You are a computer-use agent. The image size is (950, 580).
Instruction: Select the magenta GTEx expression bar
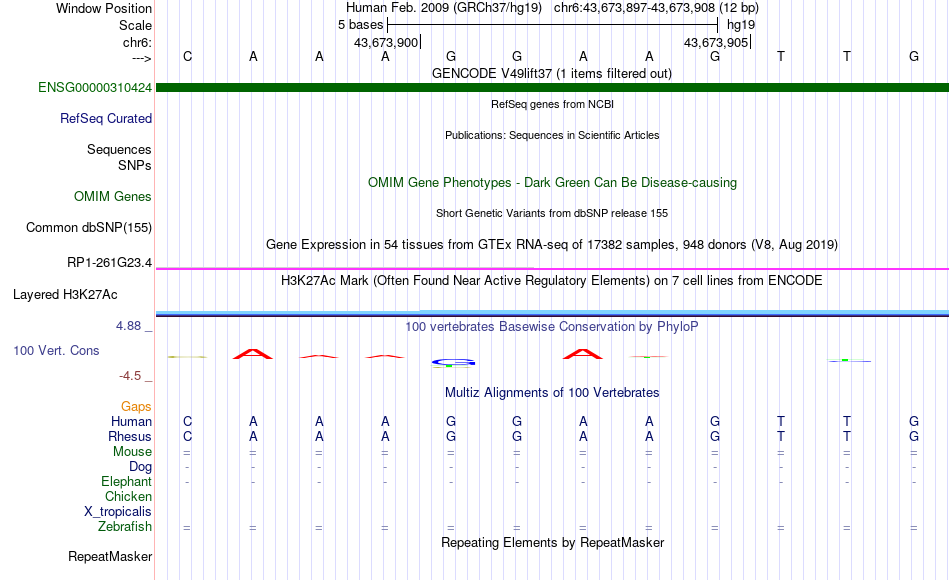552,268
